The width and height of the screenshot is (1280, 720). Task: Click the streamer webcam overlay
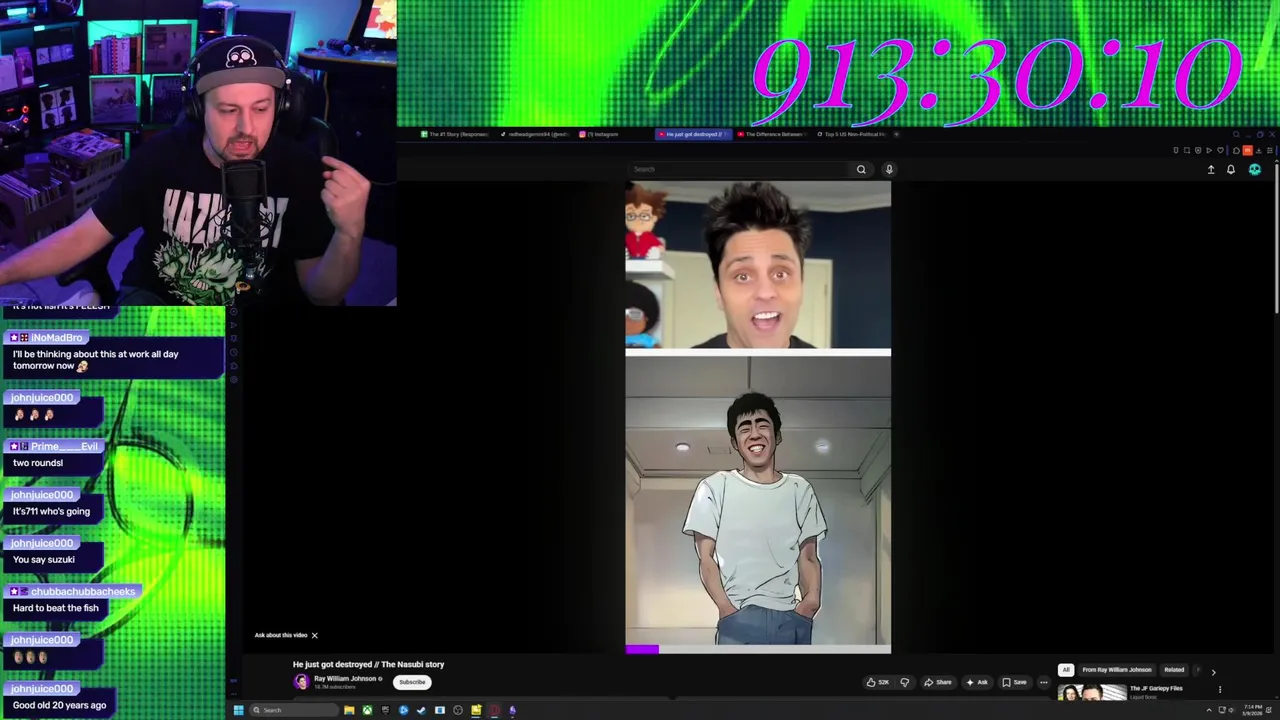click(x=198, y=152)
